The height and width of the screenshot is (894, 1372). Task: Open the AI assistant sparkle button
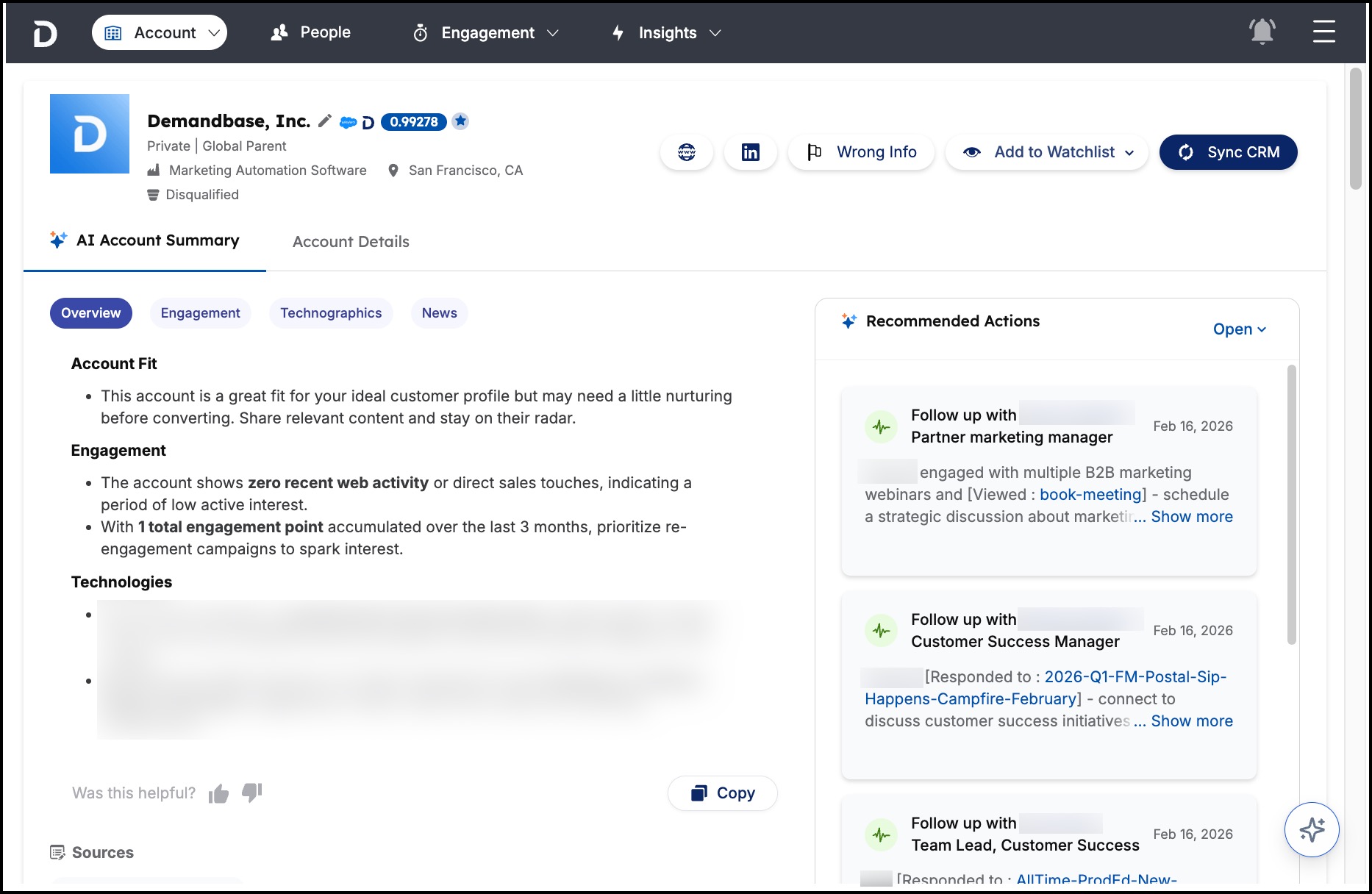tap(1312, 830)
